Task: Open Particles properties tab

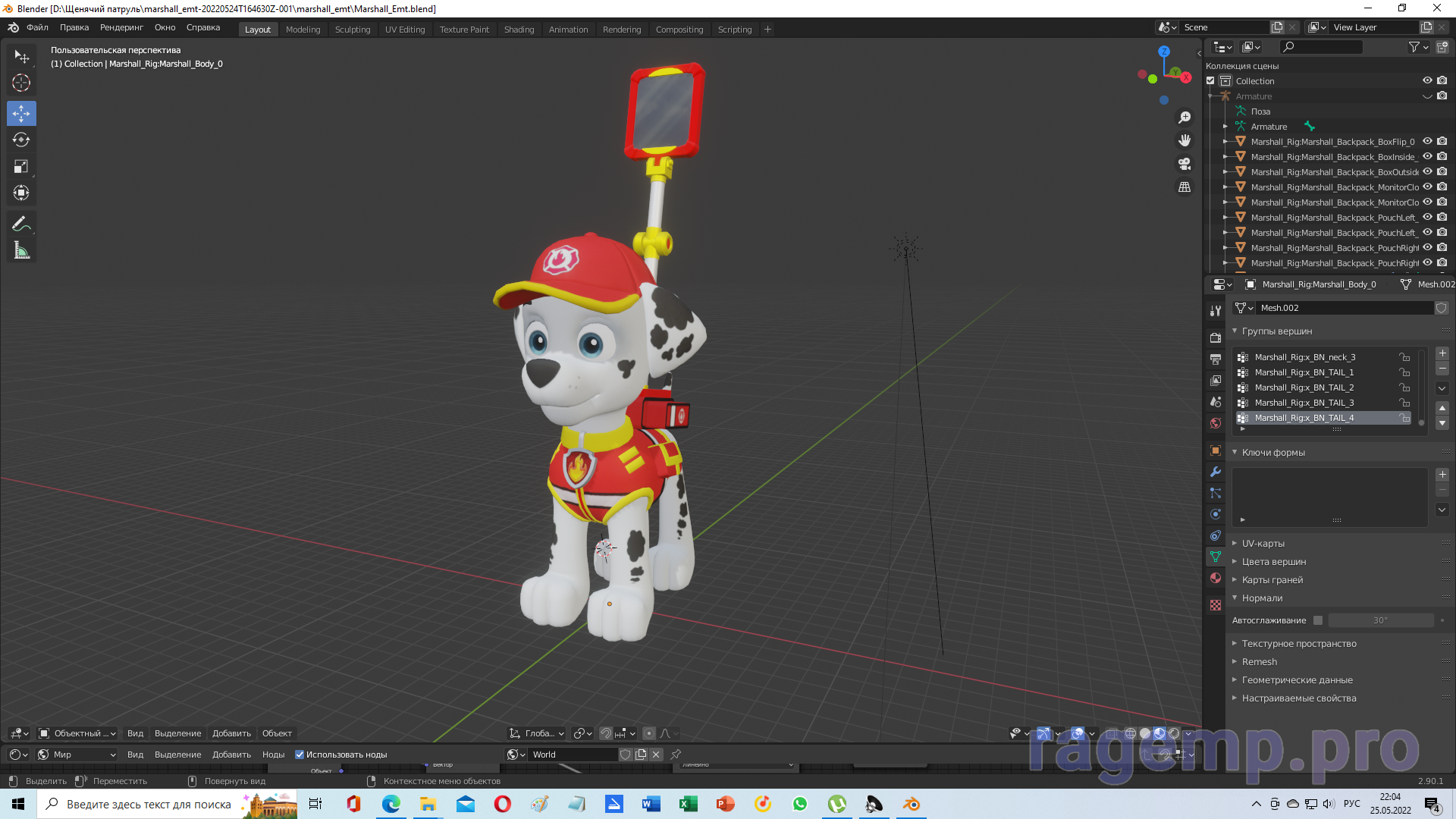Action: click(1216, 493)
